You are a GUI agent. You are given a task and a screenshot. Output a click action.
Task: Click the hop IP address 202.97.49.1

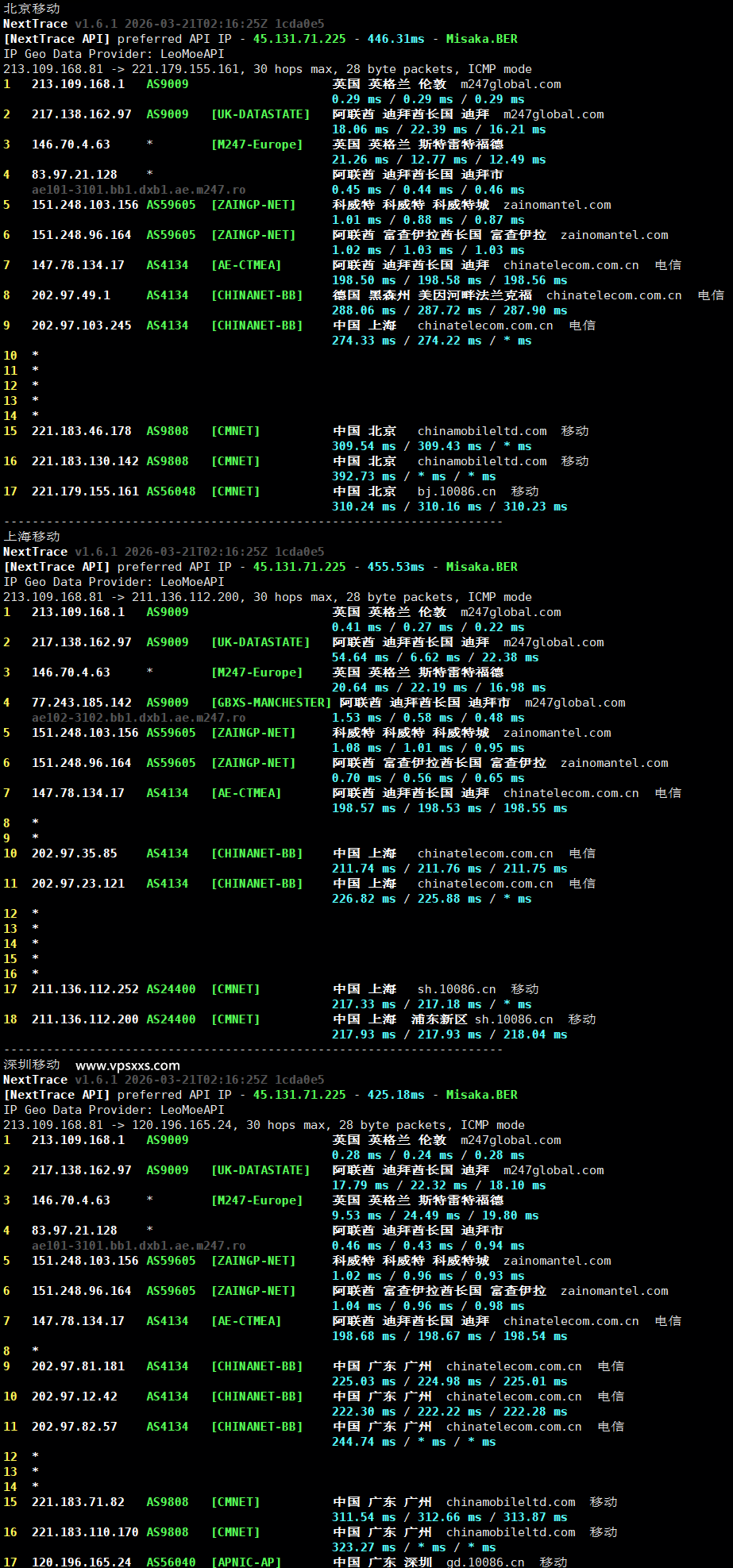tap(71, 295)
